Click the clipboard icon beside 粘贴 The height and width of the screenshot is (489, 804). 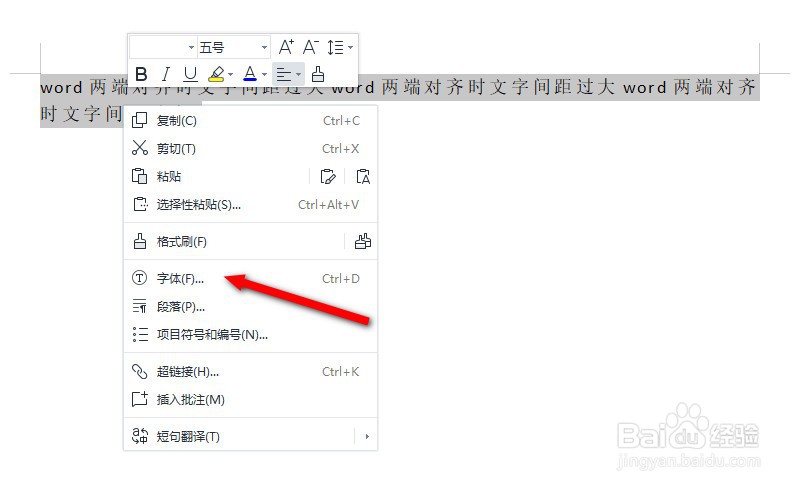(139, 176)
